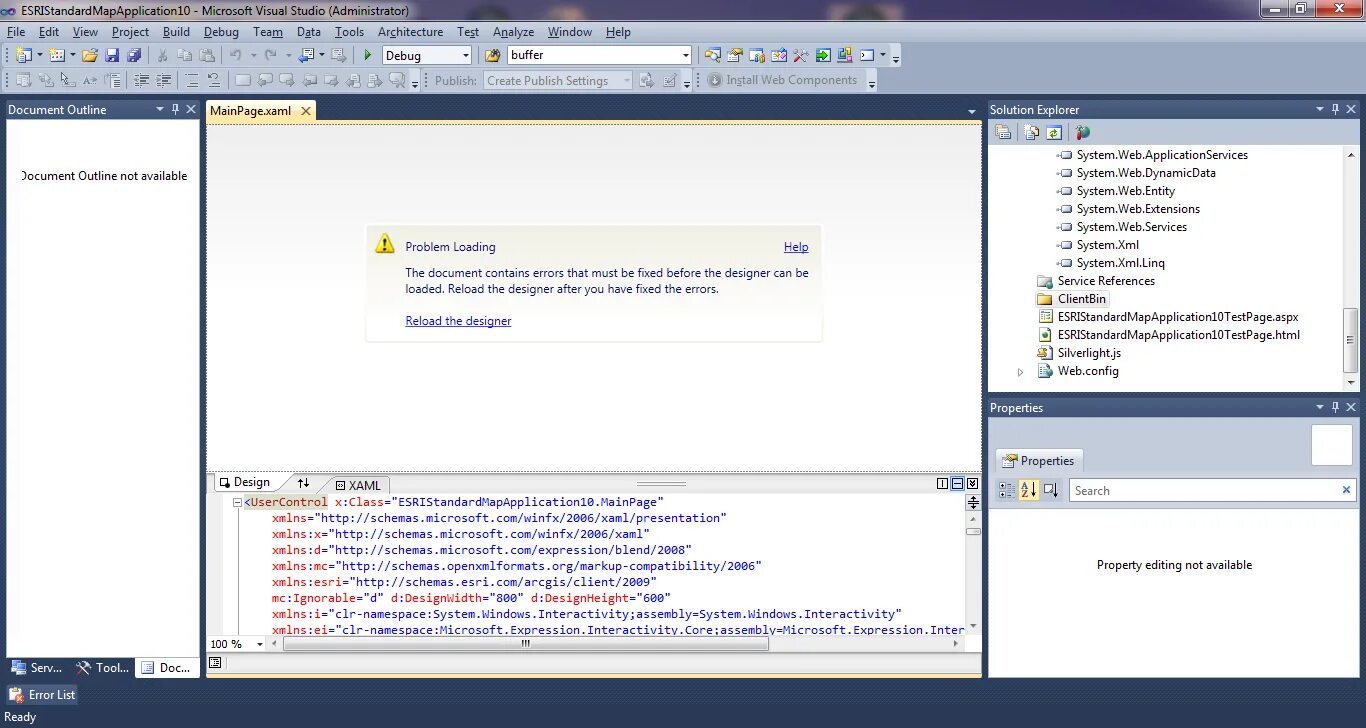1366x728 pixels.
Task: Click the Reload the designer link
Action: click(458, 321)
